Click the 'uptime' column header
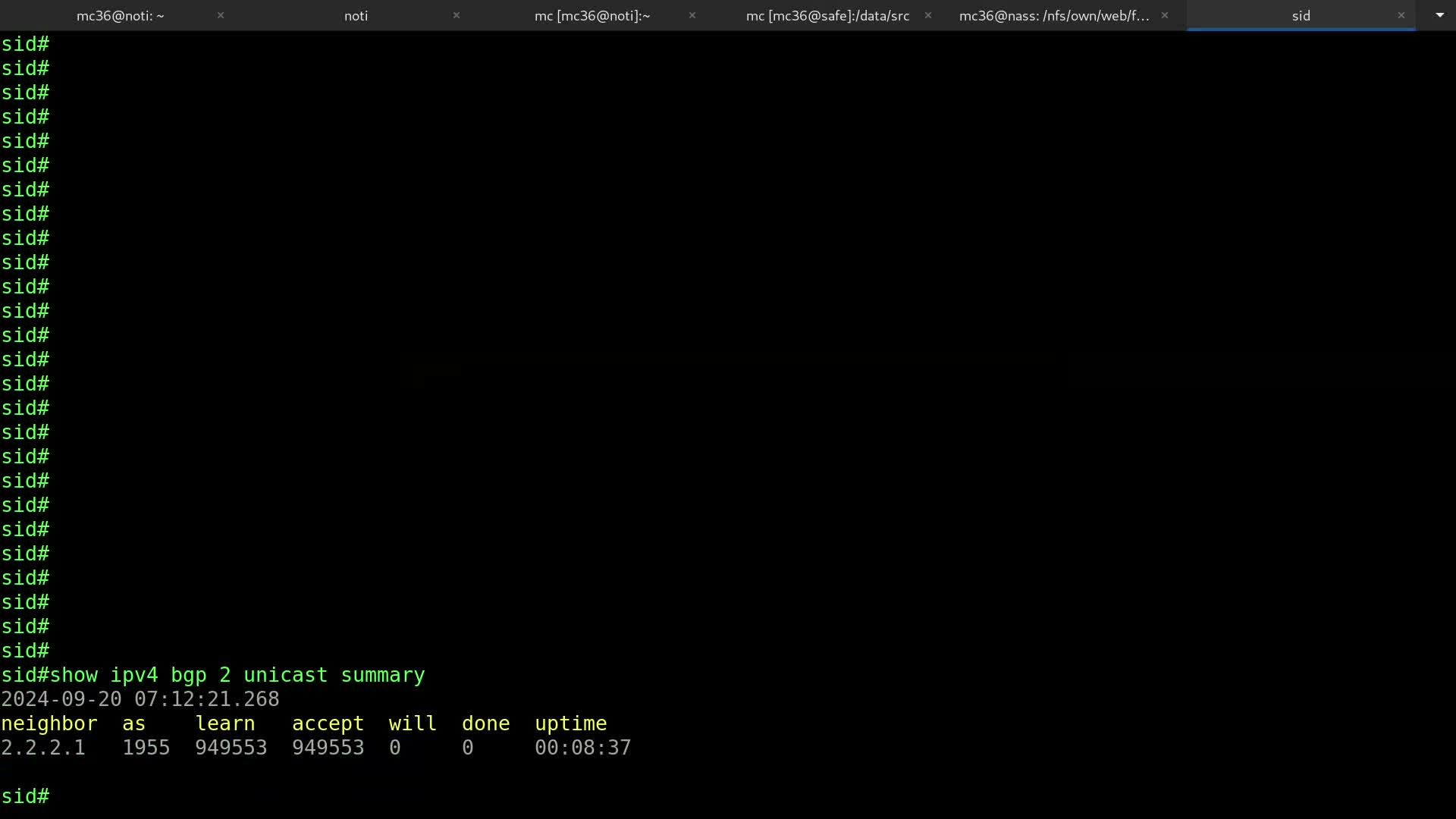The width and height of the screenshot is (1456, 819). [x=571, y=723]
